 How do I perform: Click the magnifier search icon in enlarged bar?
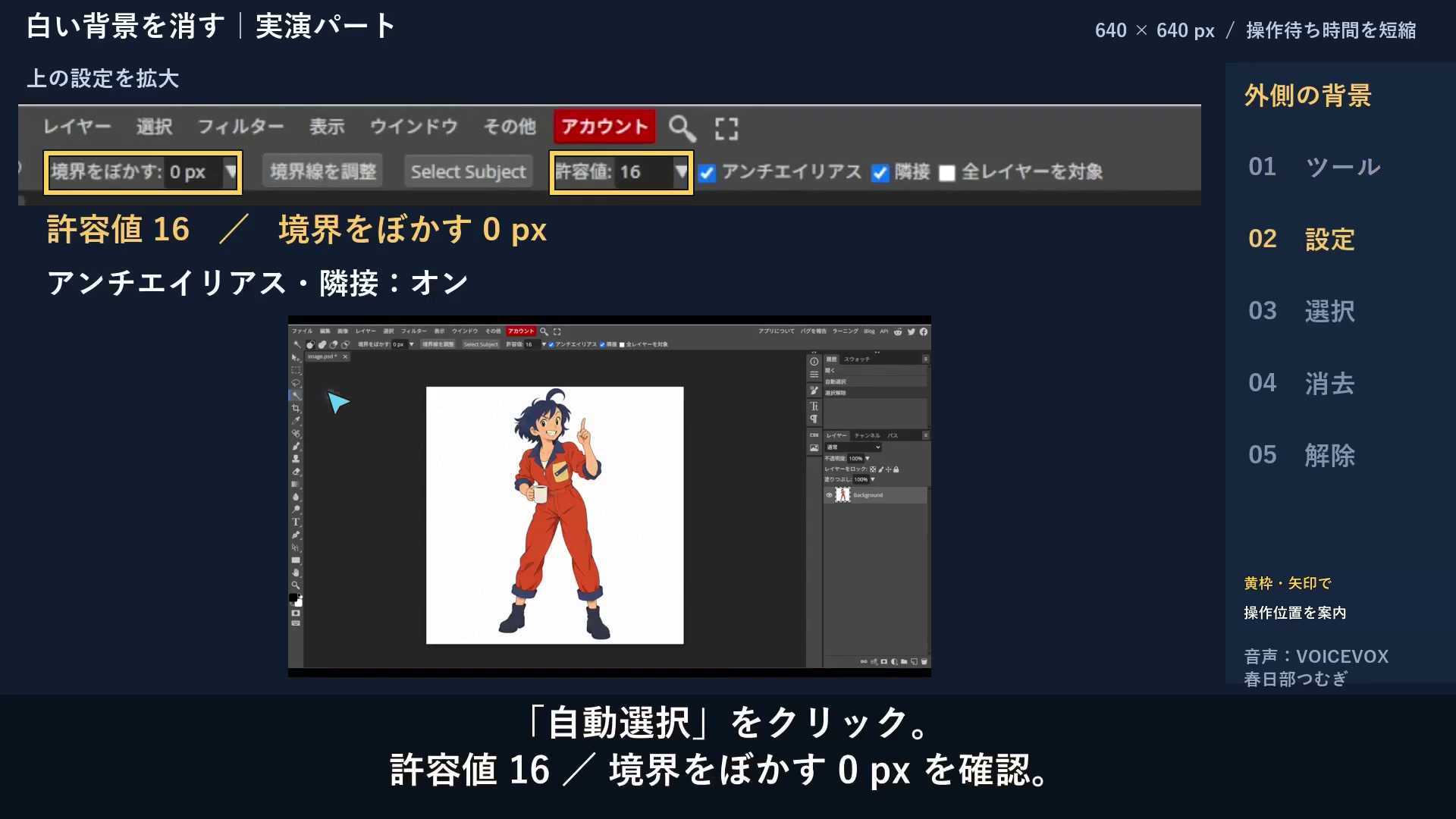pyautogui.click(x=682, y=128)
